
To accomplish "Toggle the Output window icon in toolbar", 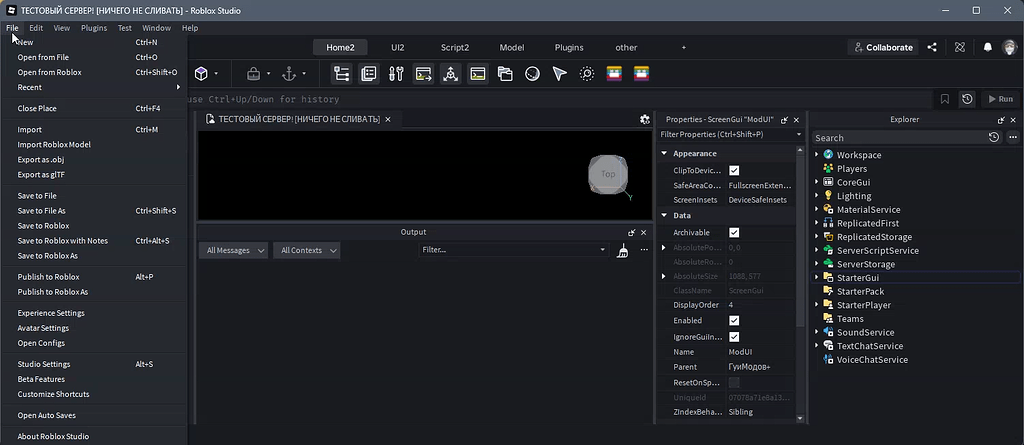I will click(x=423, y=74).
